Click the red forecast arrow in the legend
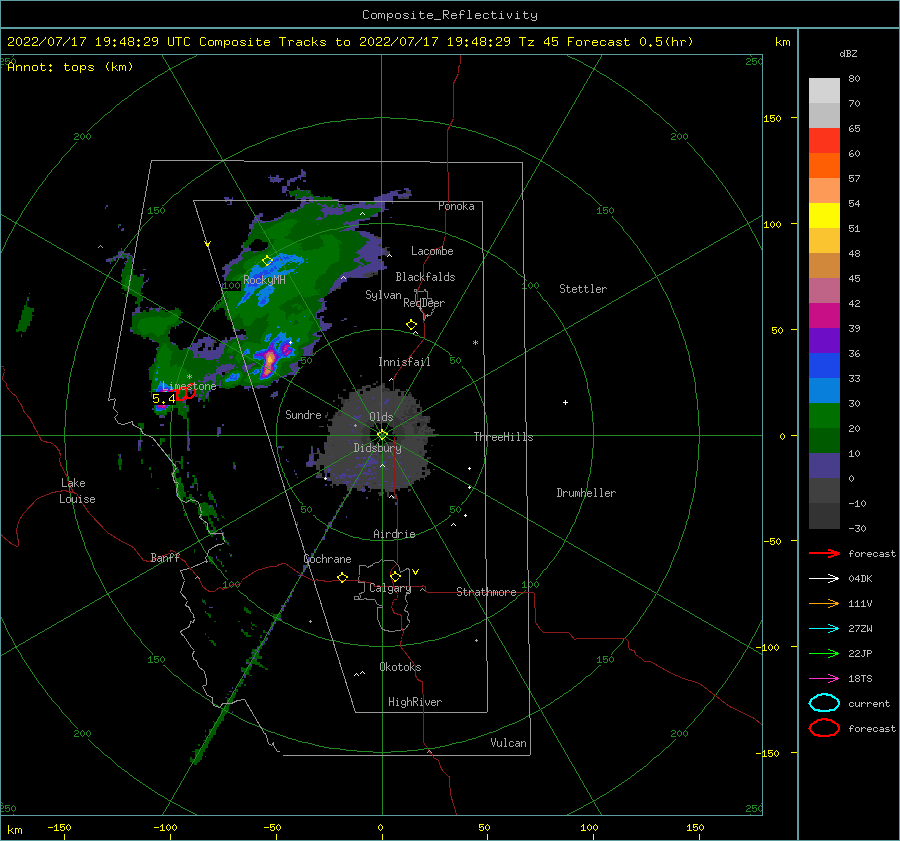 pos(824,553)
